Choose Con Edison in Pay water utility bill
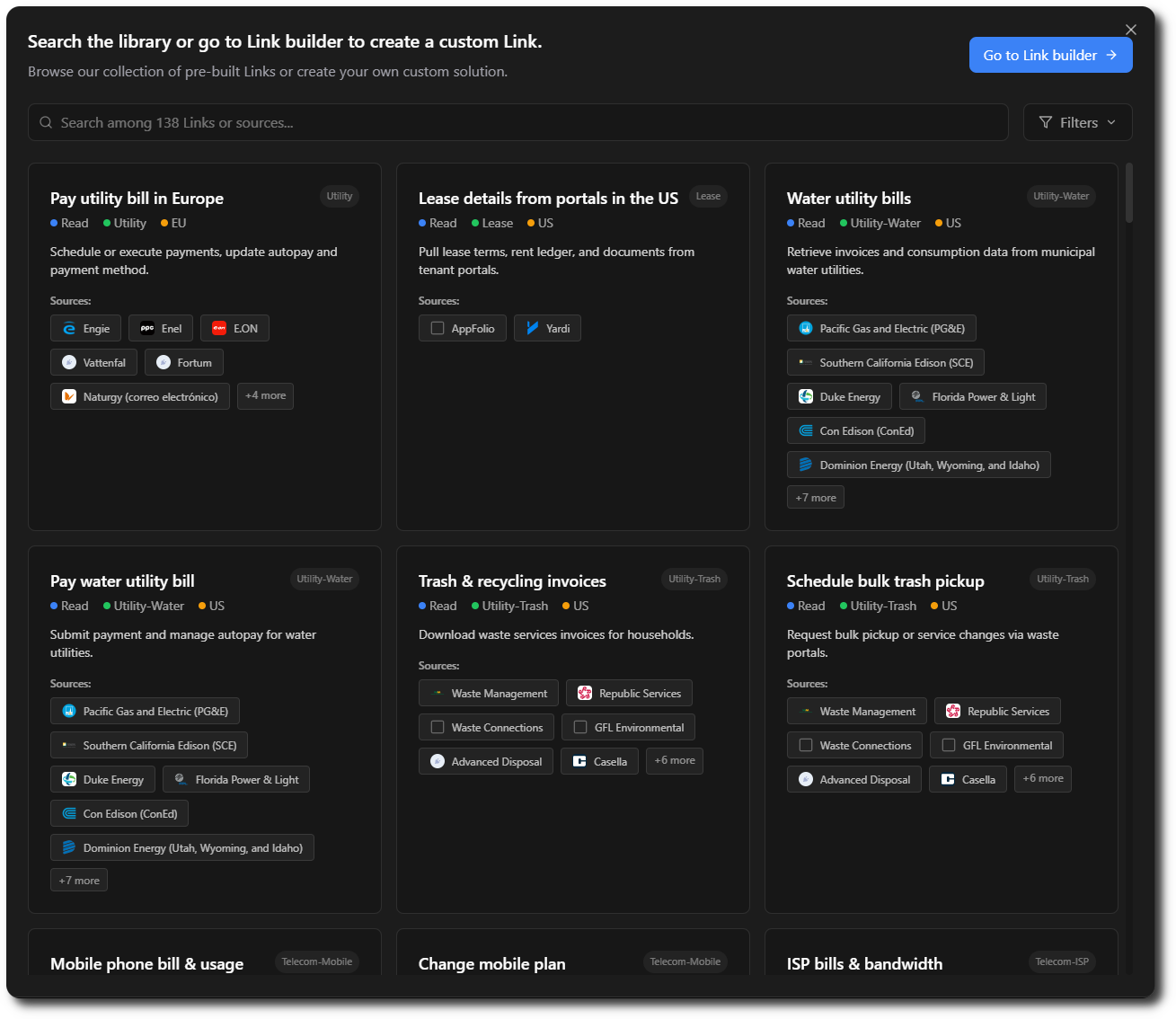 point(119,814)
